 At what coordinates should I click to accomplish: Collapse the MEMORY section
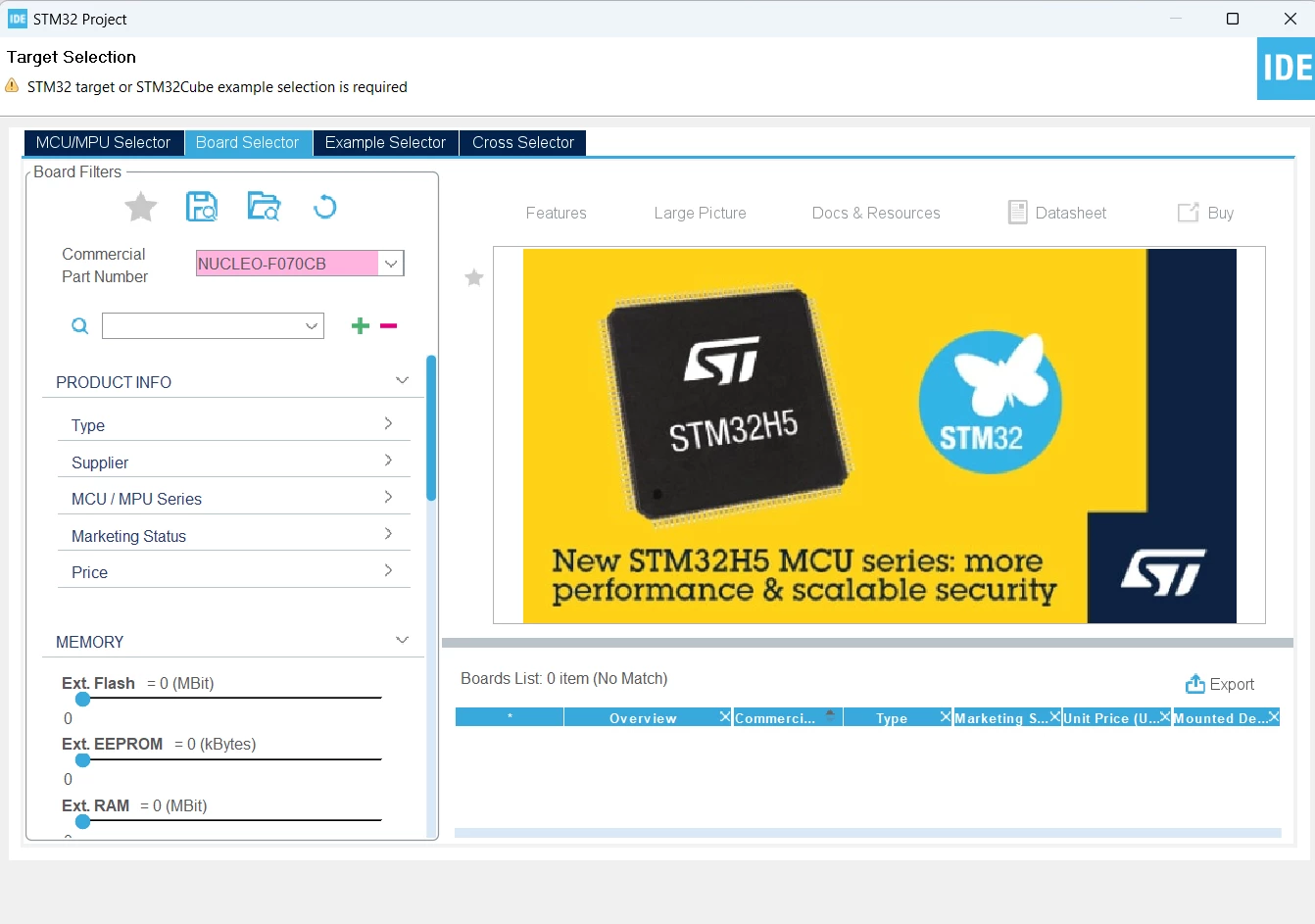point(402,640)
